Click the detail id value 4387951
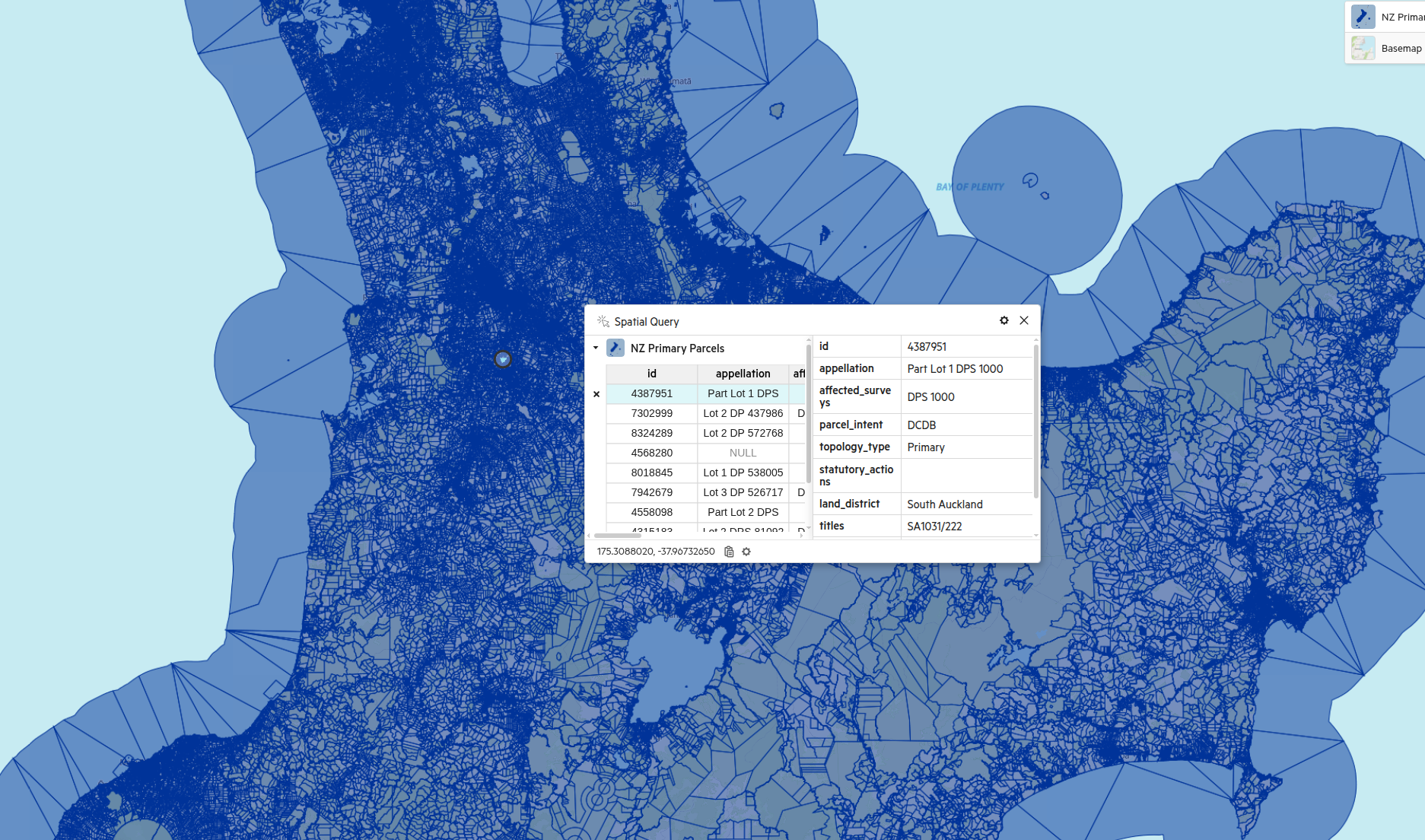This screenshot has width=1425, height=840. coord(927,347)
